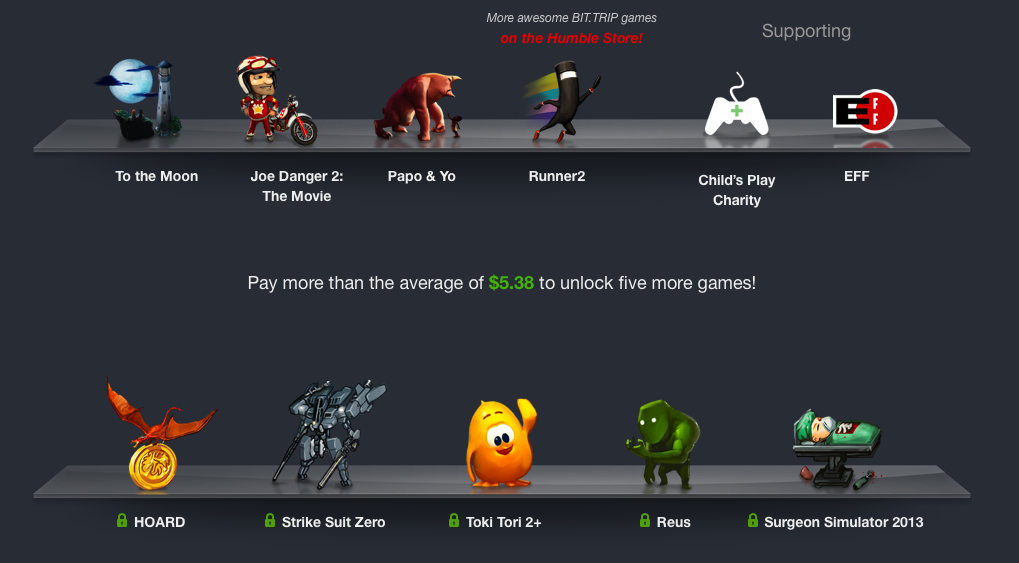Click the lock beside Surgeon Simulator 2013
The width and height of the screenshot is (1019, 563).
pos(753,520)
